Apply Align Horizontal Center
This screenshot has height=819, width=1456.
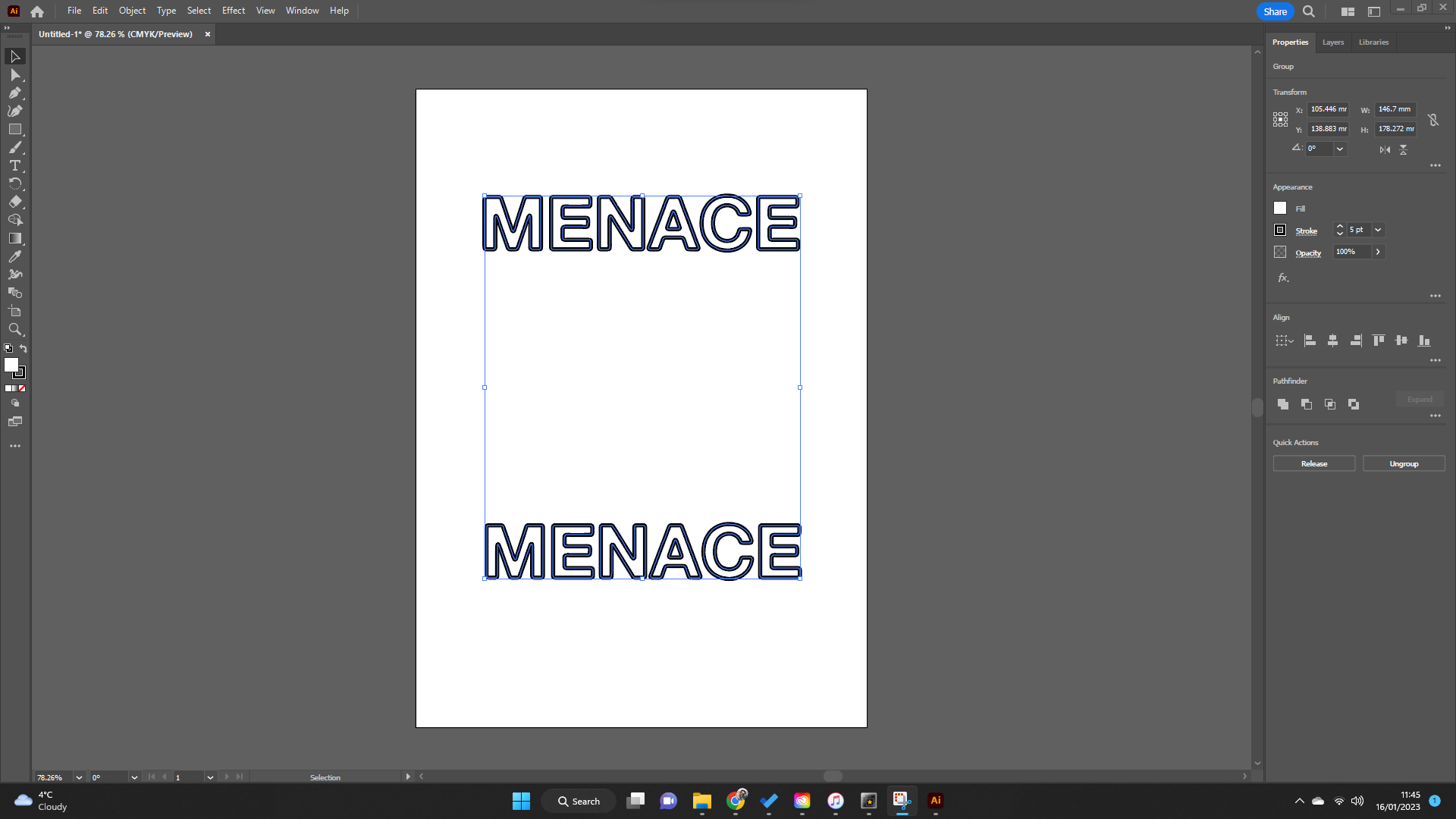point(1332,340)
